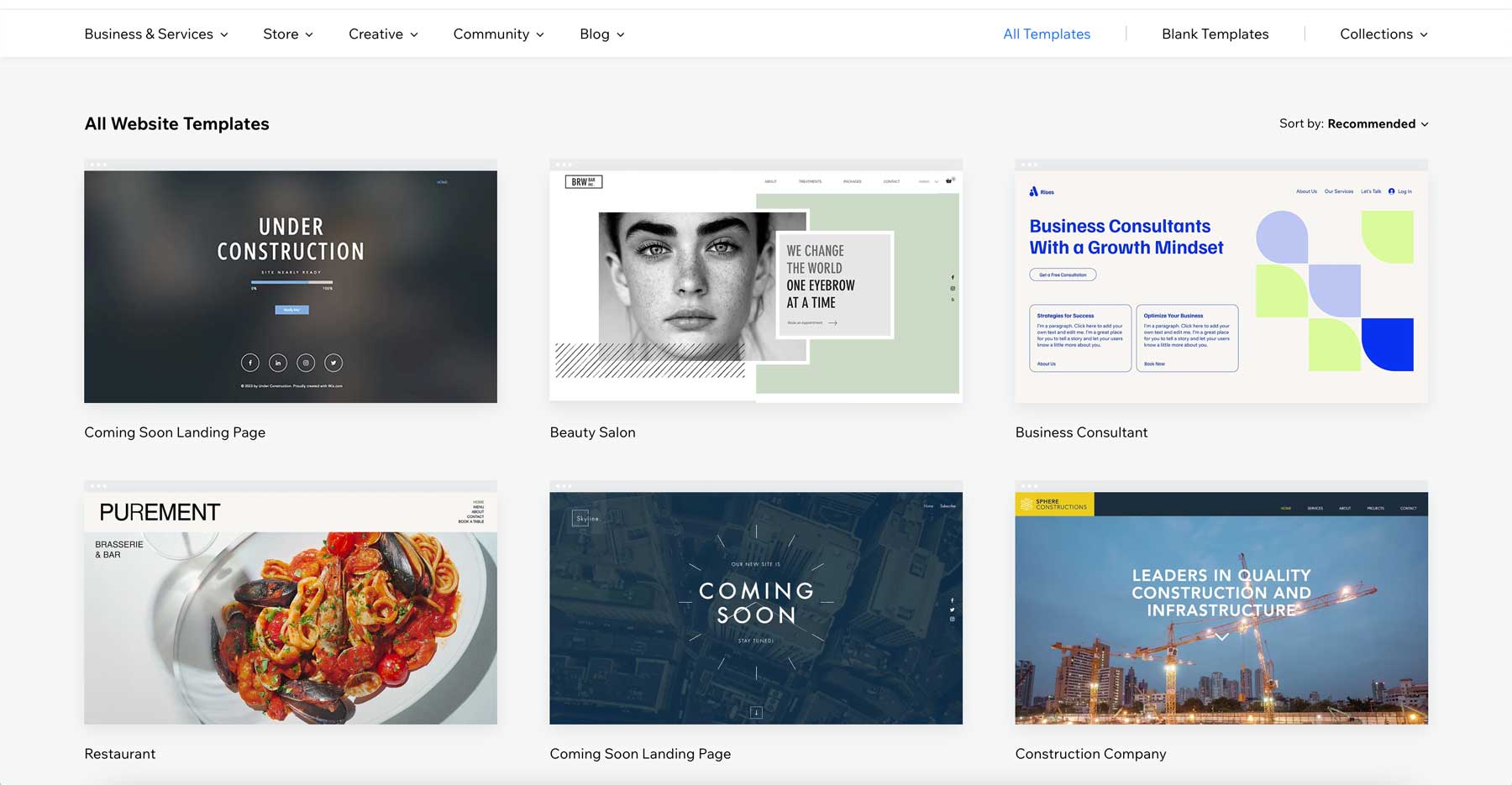Open the Coming Soon Skyline template thumbnail
Image resolution: width=1512 pixels, height=785 pixels.
pos(756,603)
